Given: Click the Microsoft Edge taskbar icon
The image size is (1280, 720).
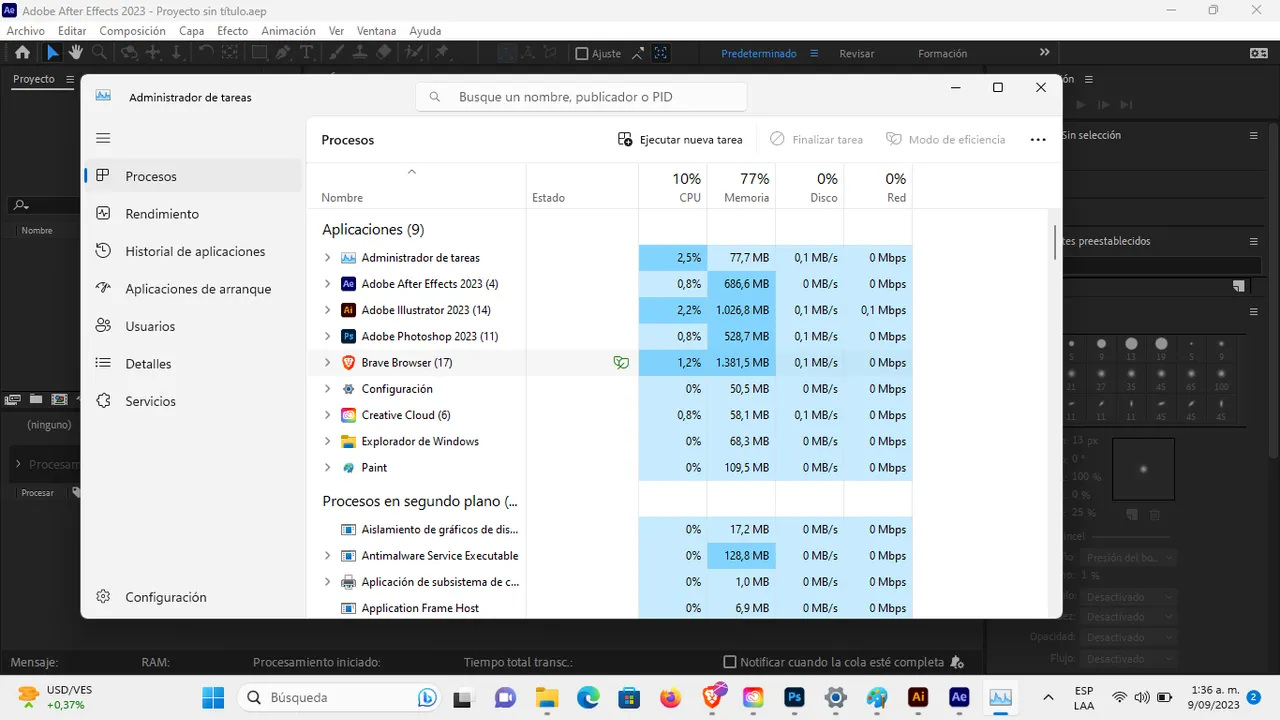Looking at the screenshot, I should [x=587, y=697].
